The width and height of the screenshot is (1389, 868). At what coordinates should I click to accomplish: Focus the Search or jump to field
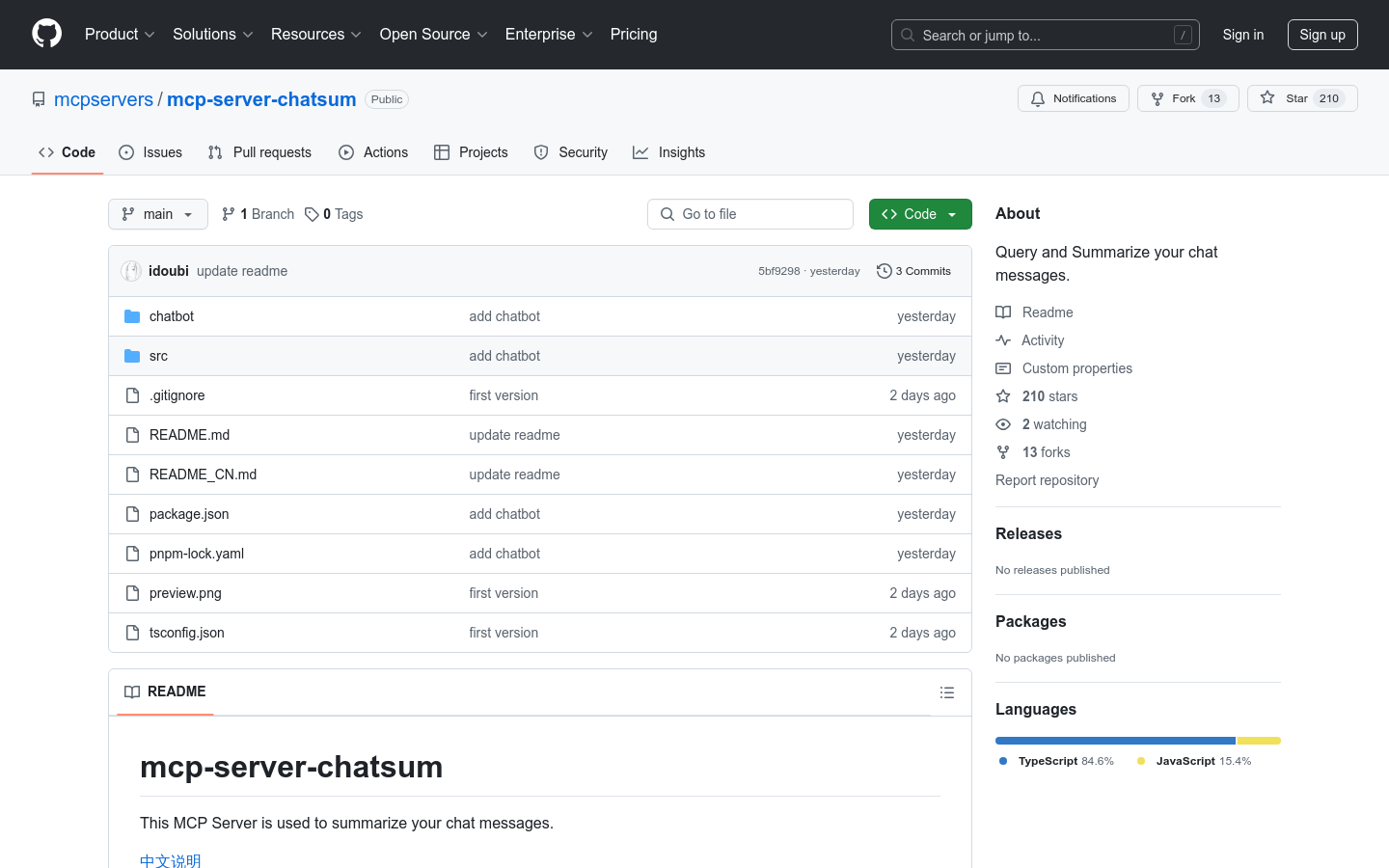(1046, 35)
